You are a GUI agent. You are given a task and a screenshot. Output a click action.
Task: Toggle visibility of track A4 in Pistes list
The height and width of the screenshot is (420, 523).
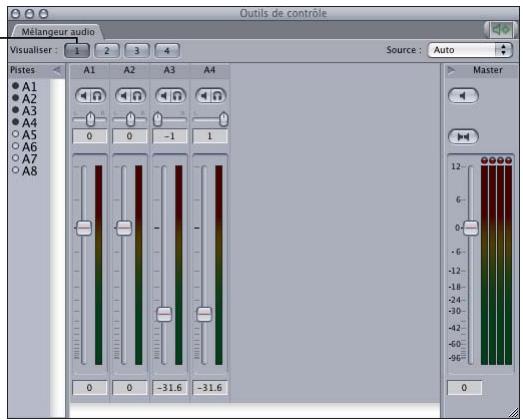coord(15,122)
